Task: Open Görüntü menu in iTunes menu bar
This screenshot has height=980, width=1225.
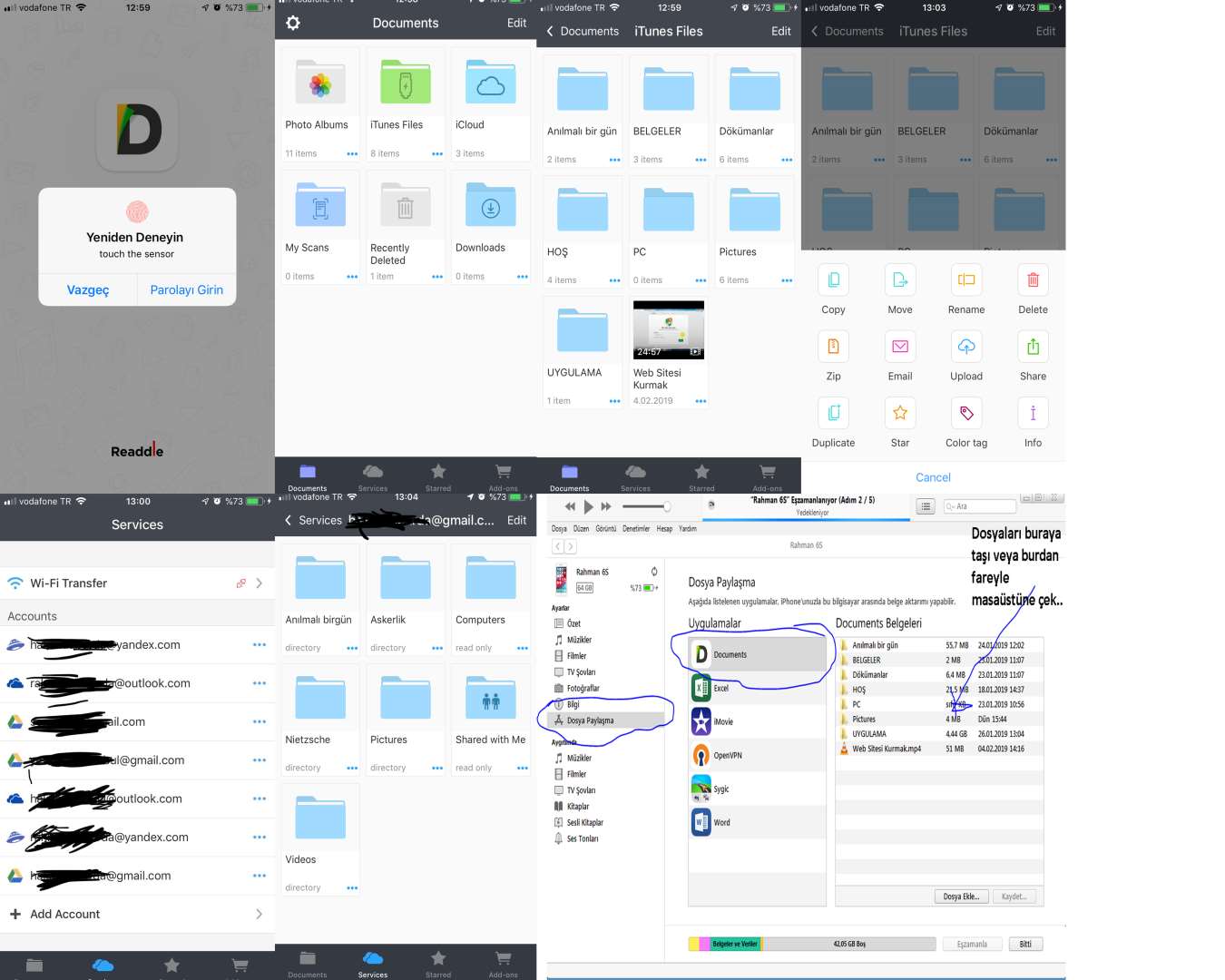Action: (x=605, y=528)
